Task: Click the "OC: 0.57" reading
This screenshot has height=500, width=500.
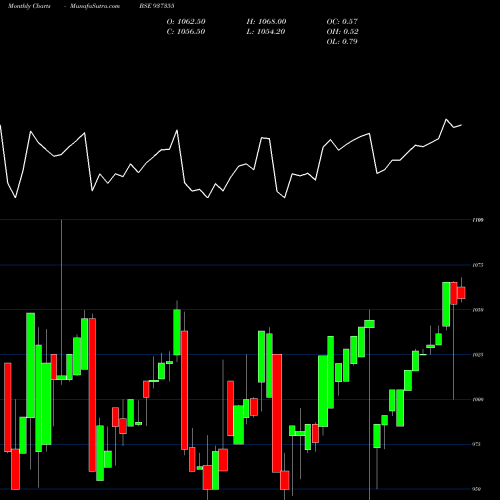Action: [342, 22]
